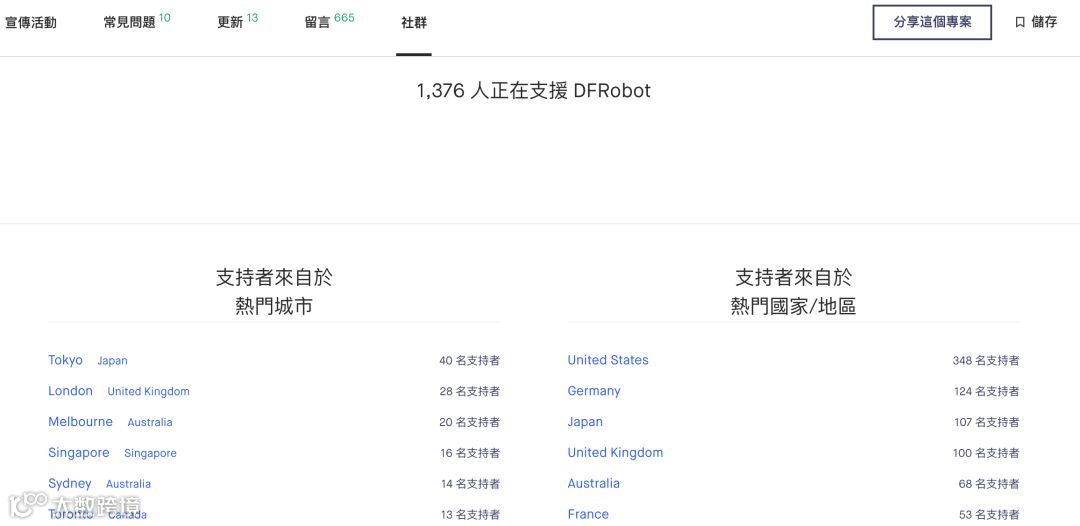Click the 665 count badge on 留言

click(344, 18)
